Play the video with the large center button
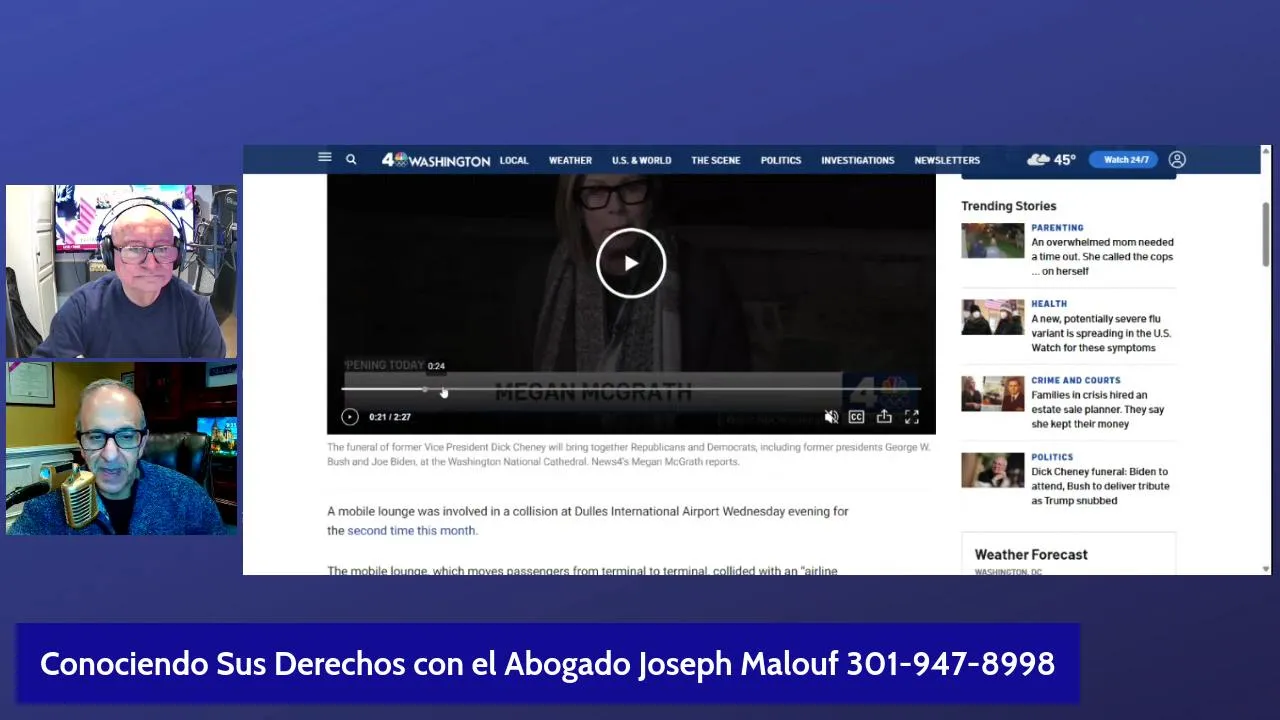The height and width of the screenshot is (720, 1280). 631,264
